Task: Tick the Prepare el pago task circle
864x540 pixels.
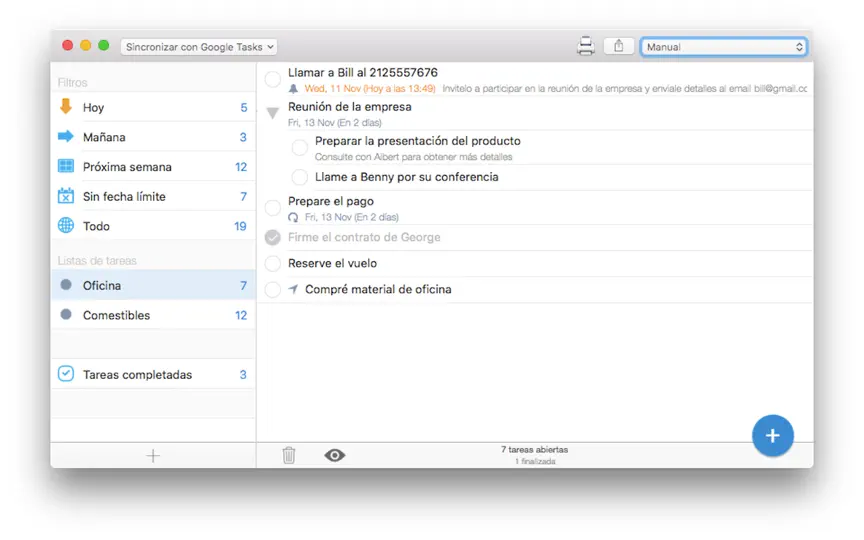Action: pos(273,208)
